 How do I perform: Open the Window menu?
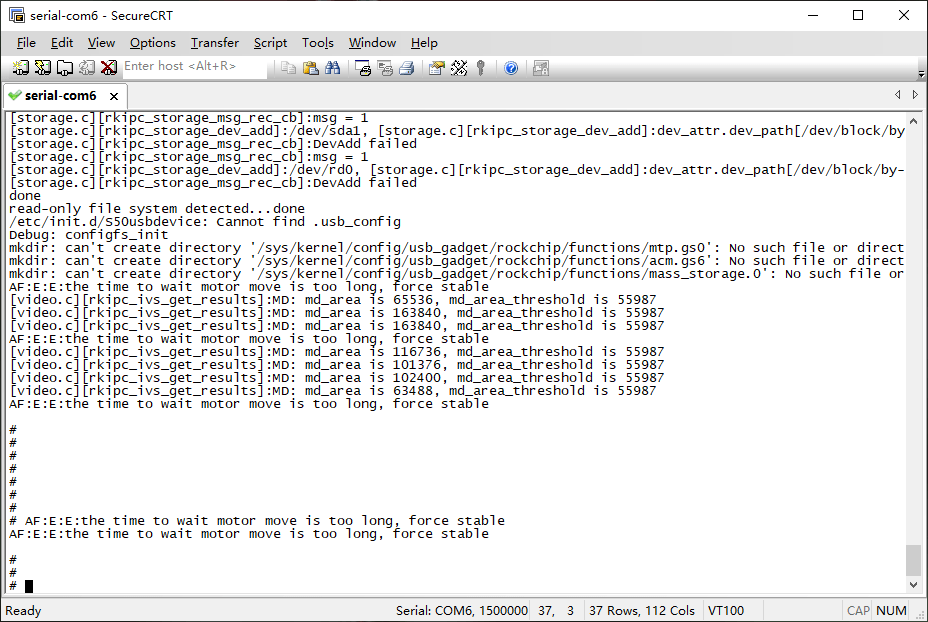tap(372, 43)
